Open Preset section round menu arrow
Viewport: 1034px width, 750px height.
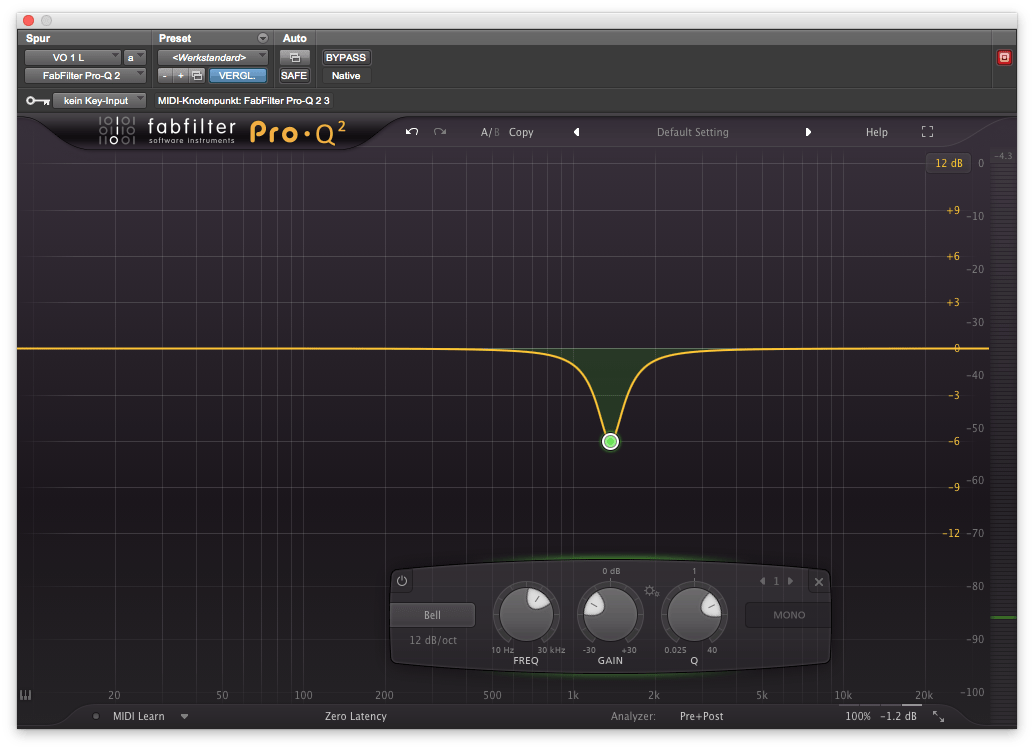pos(262,38)
